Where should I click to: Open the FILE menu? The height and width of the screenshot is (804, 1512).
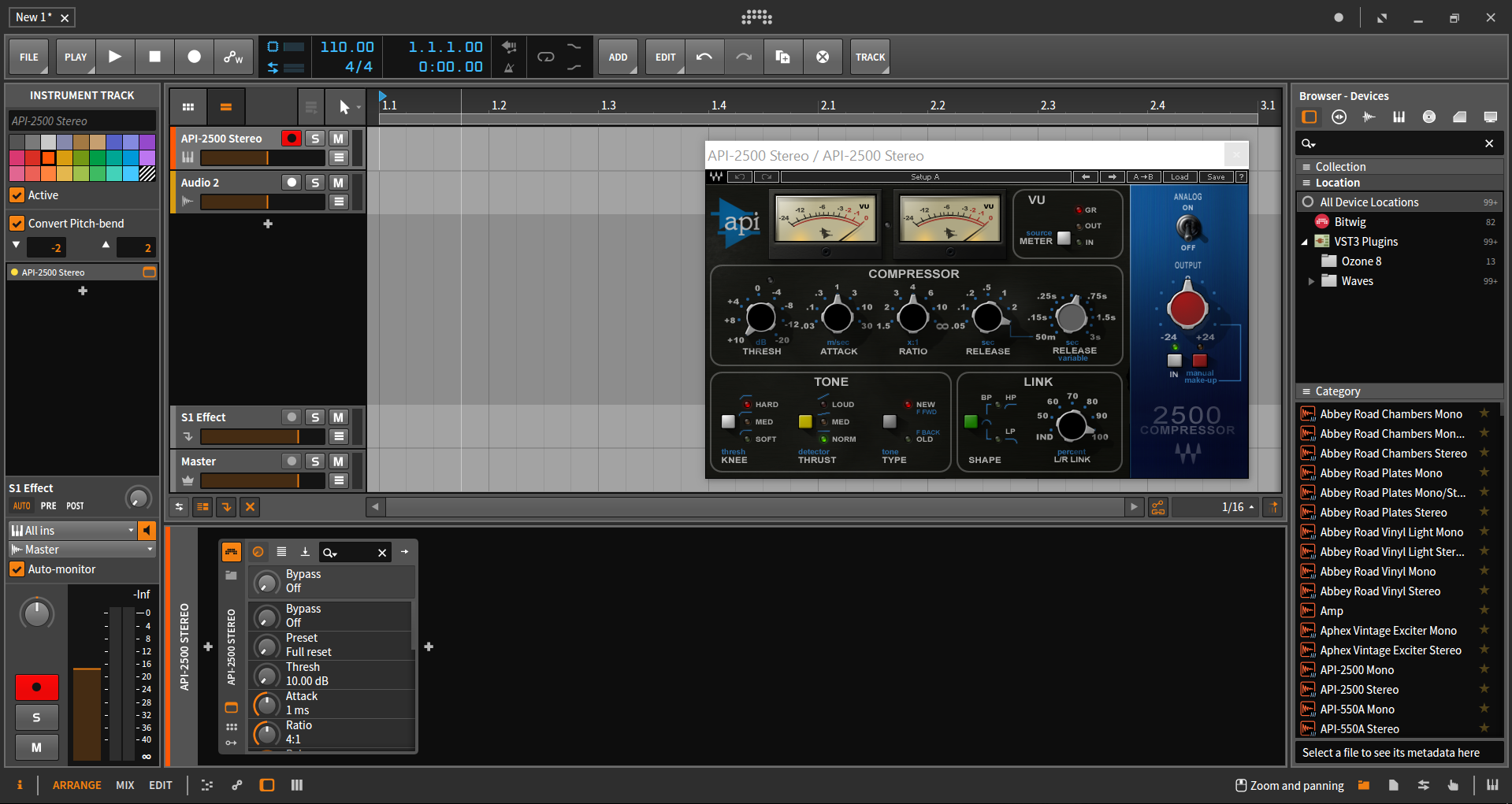[x=29, y=57]
